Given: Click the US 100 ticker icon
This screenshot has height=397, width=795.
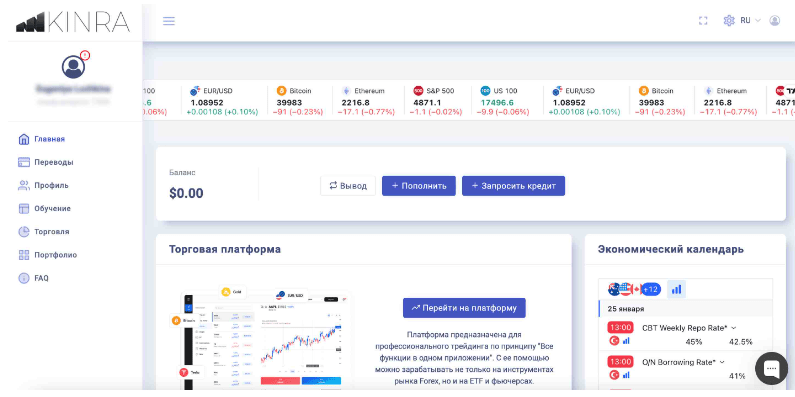Looking at the screenshot, I should (485, 91).
